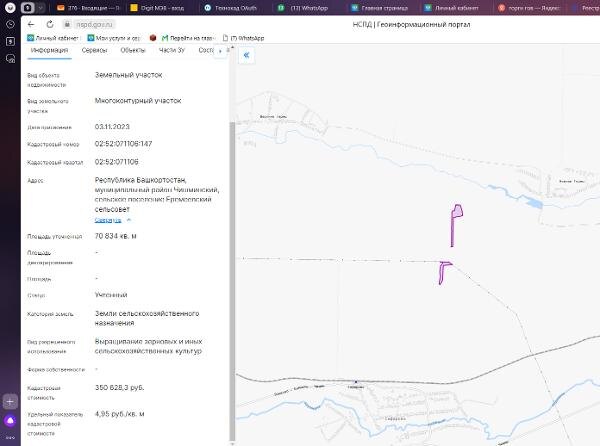This screenshot has height=446, width=600.
Task: Select the upper purple parcel contour on map
Action: (x=457, y=211)
